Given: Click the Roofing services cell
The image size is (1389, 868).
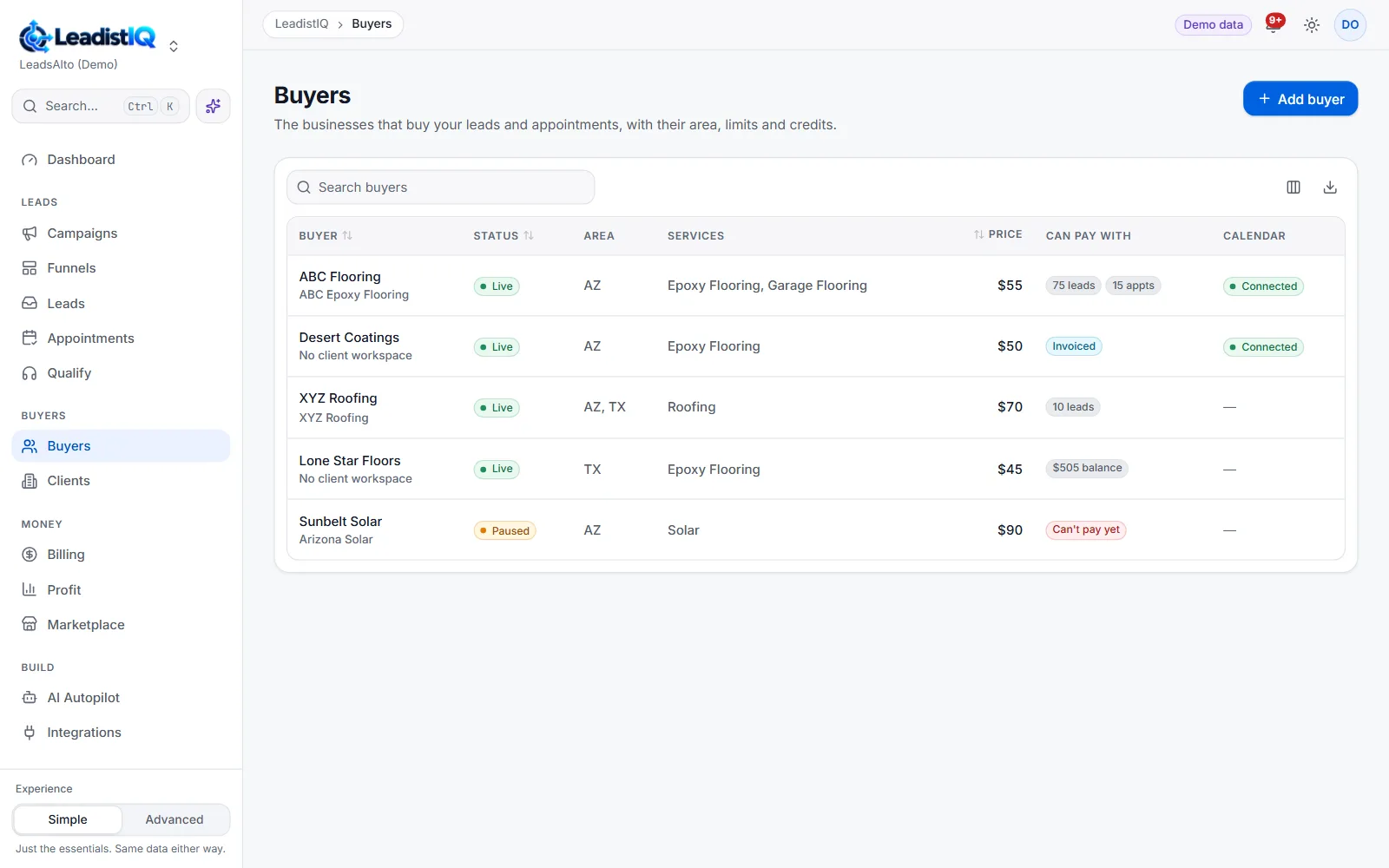Looking at the screenshot, I should click(692, 407).
